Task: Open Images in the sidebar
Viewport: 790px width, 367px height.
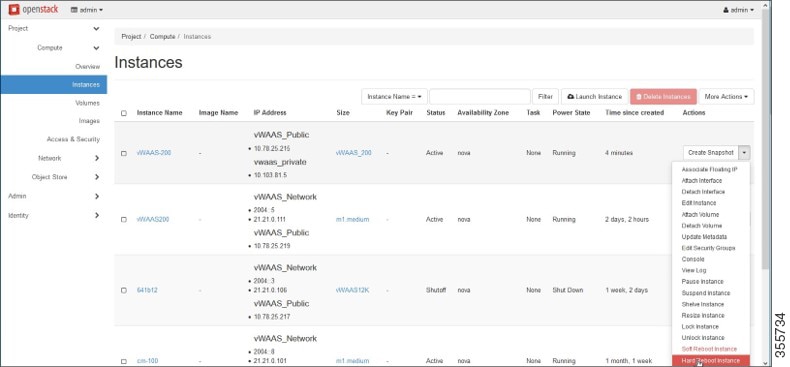Action: pyautogui.click(x=89, y=121)
